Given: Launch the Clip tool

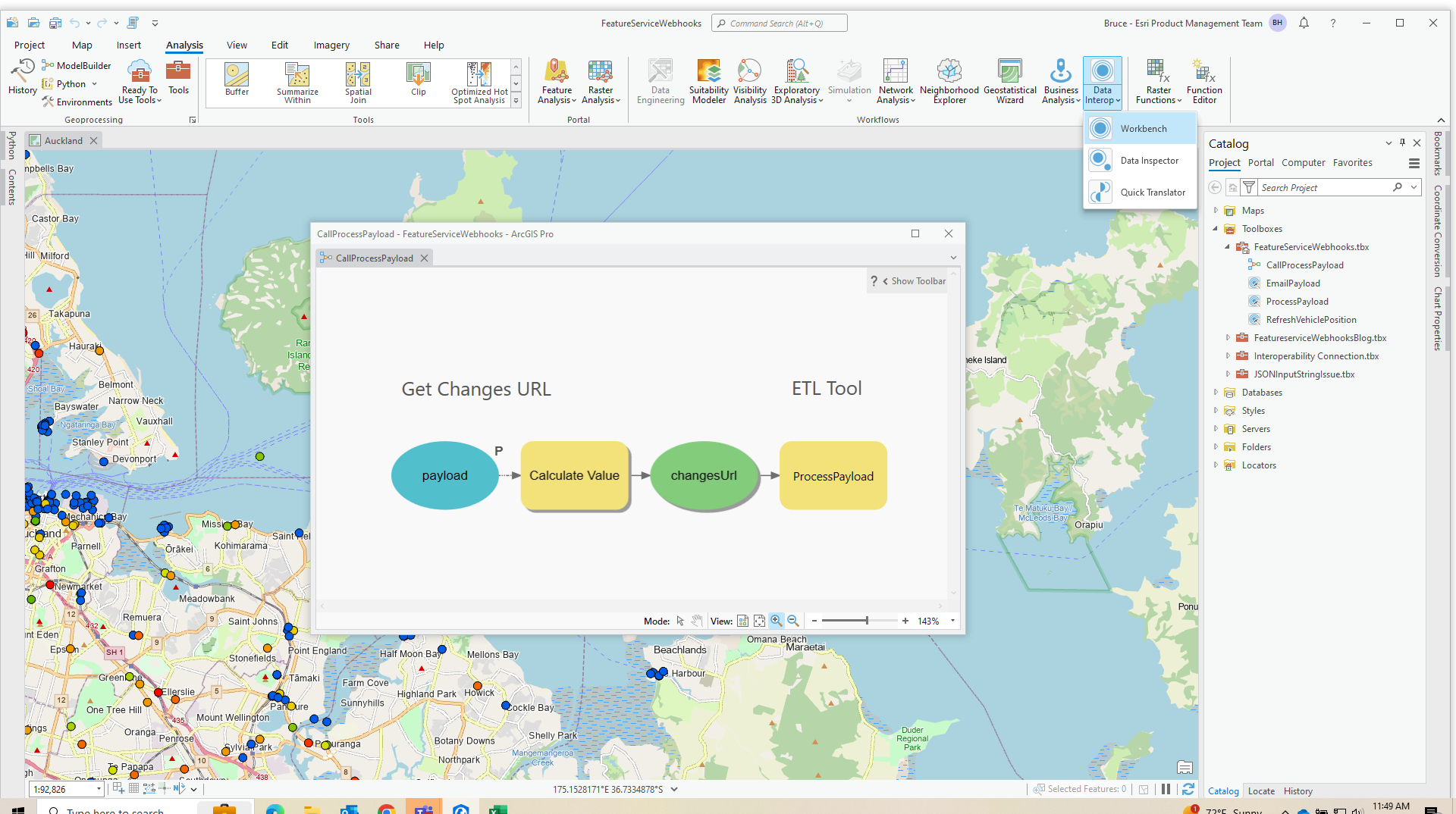Looking at the screenshot, I should point(418,81).
